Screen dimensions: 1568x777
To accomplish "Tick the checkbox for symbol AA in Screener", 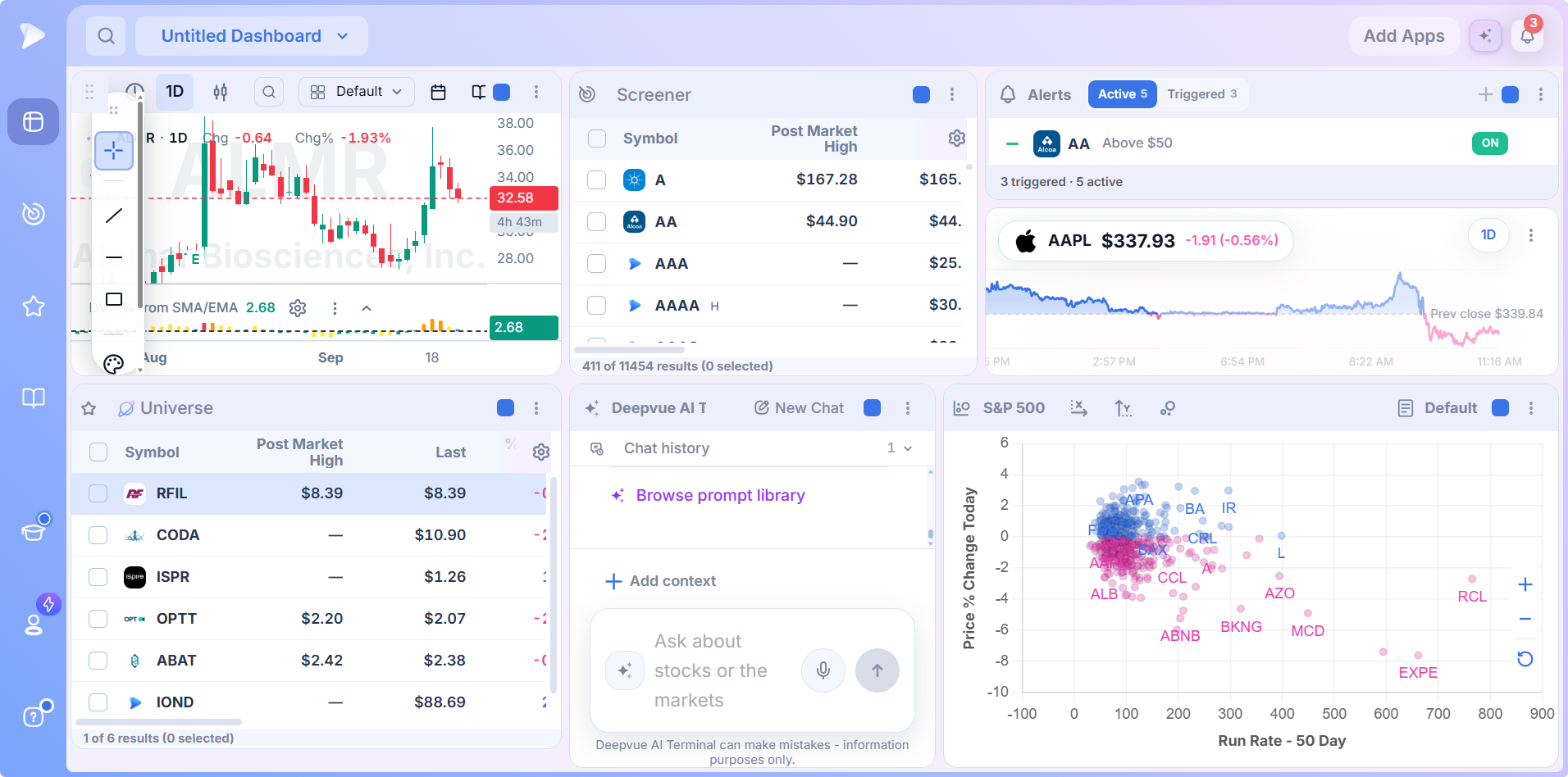I will tap(597, 222).
